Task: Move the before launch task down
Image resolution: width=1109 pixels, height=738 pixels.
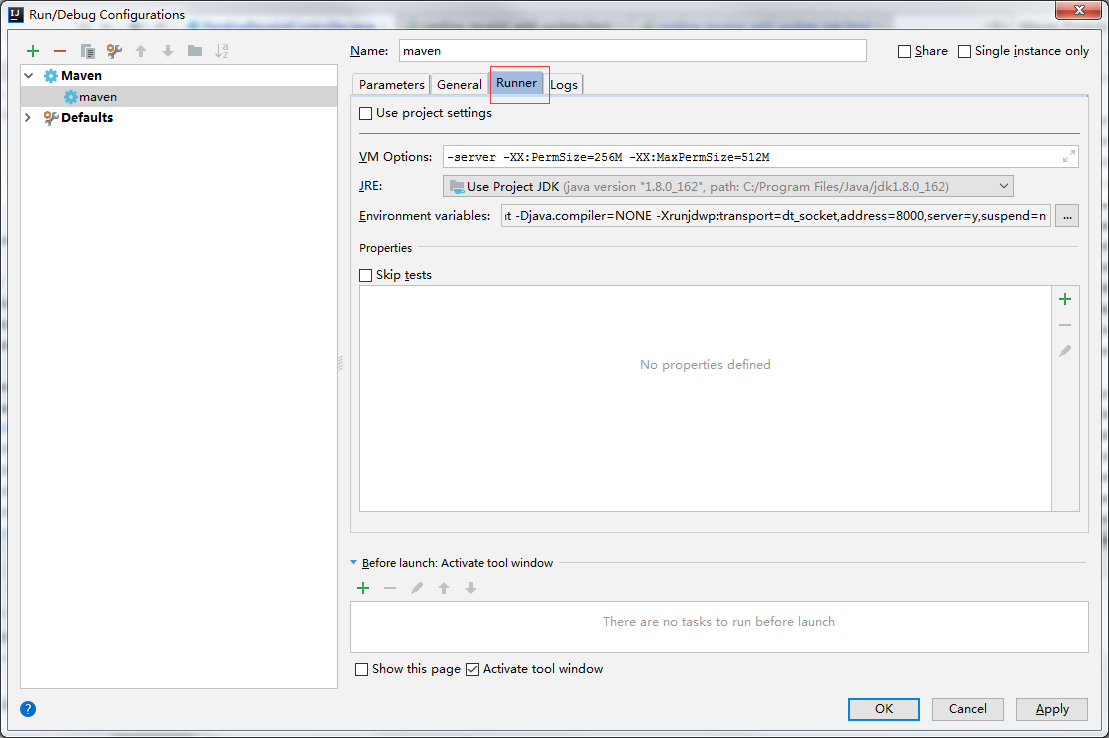Action: click(471, 588)
